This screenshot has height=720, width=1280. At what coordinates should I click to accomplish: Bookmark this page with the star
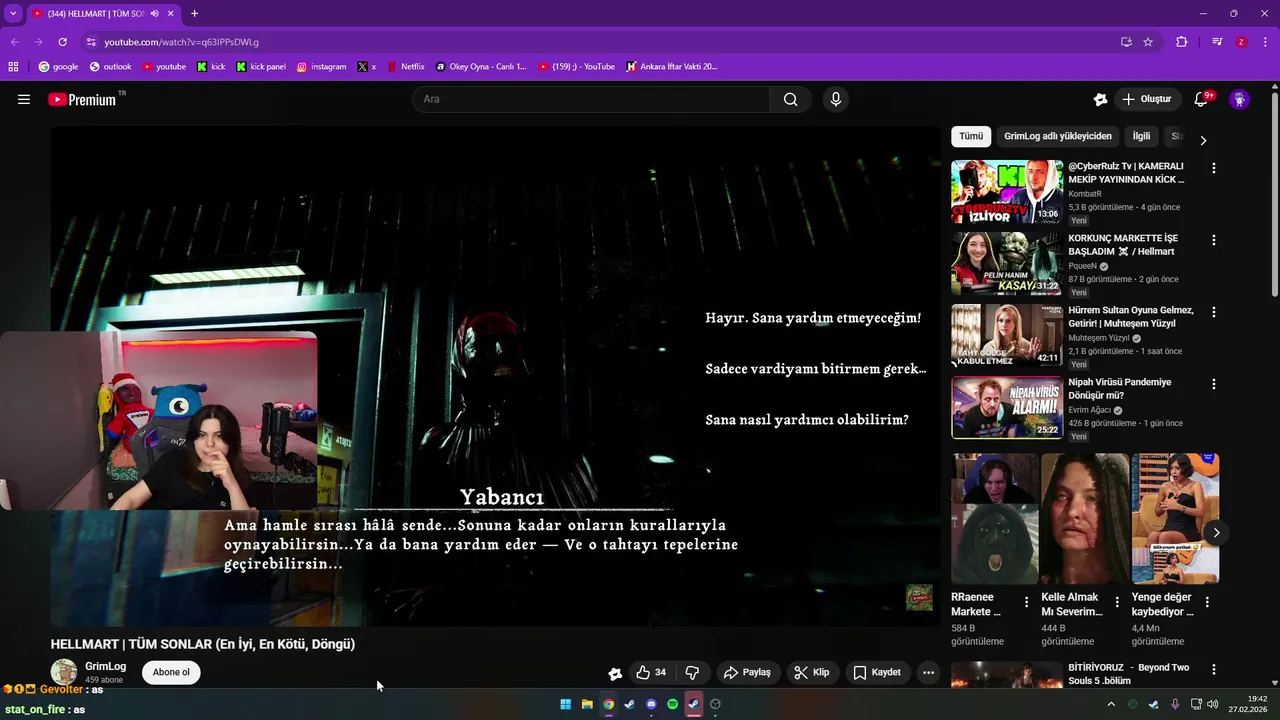[x=1148, y=42]
